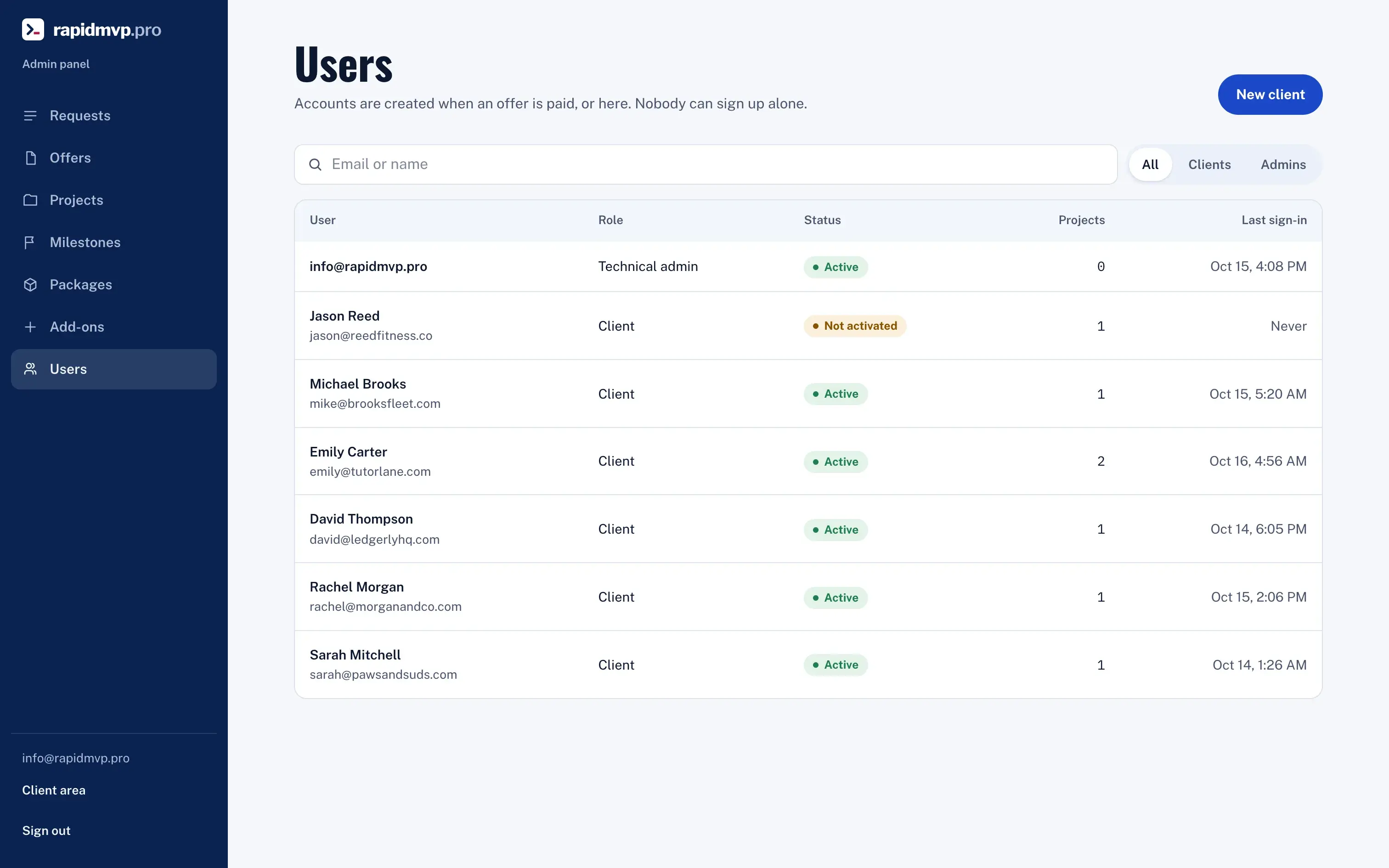Click the Technical admin role cell
The image size is (1389, 868).
pos(648,266)
